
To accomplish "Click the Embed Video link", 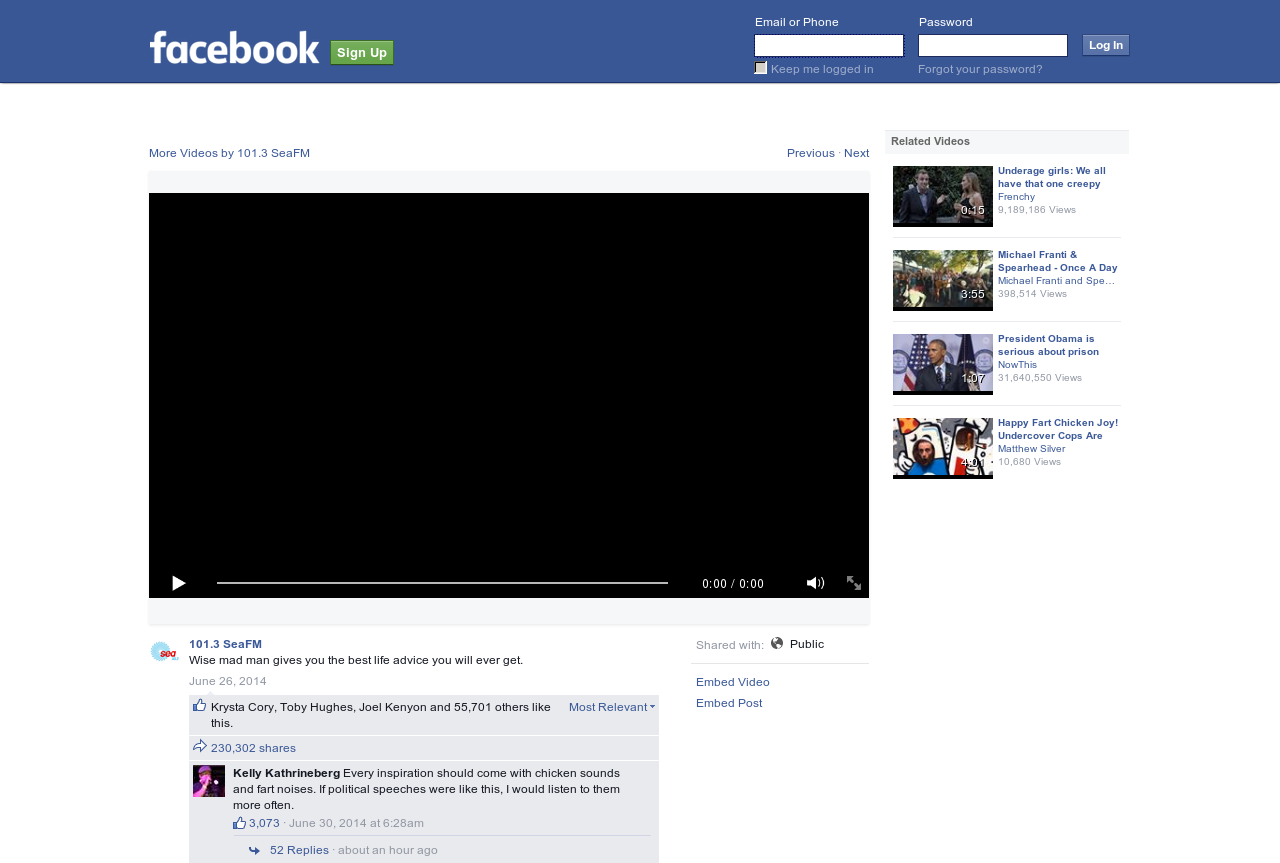I will pyautogui.click(x=733, y=682).
